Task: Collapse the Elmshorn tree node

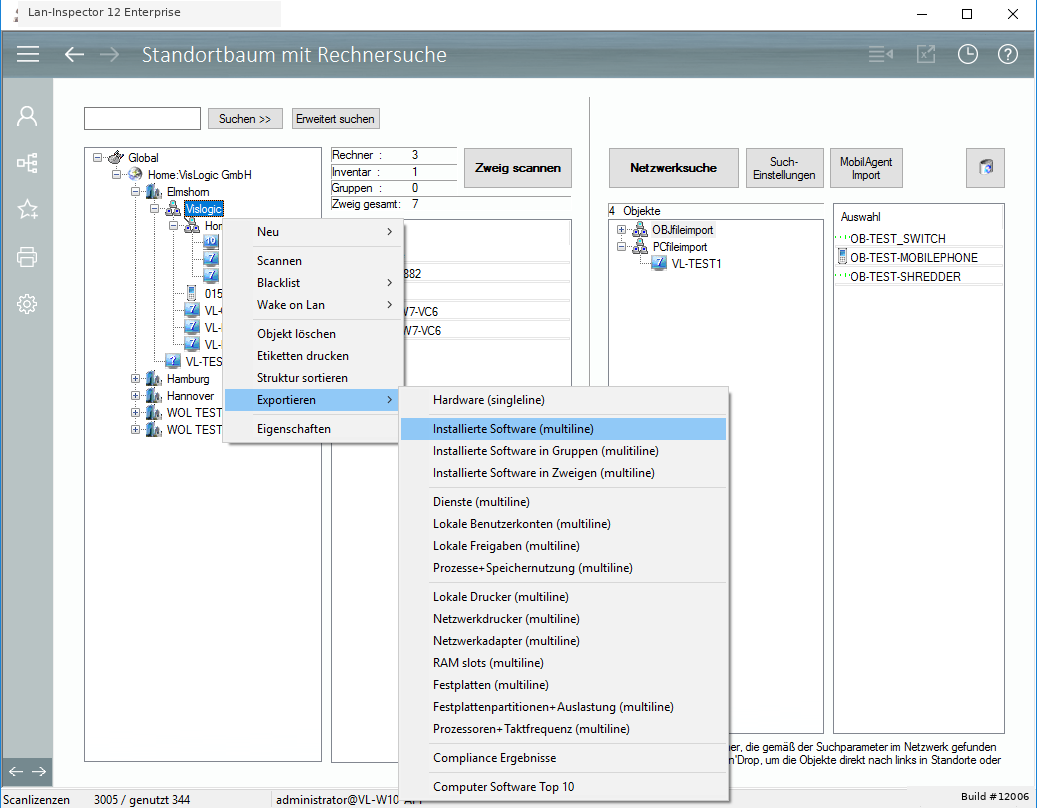Action: (x=135, y=192)
